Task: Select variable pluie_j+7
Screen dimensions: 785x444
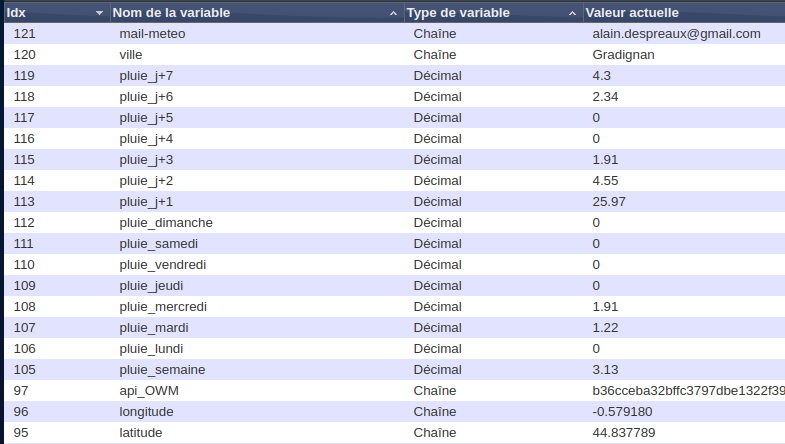Action: point(146,75)
